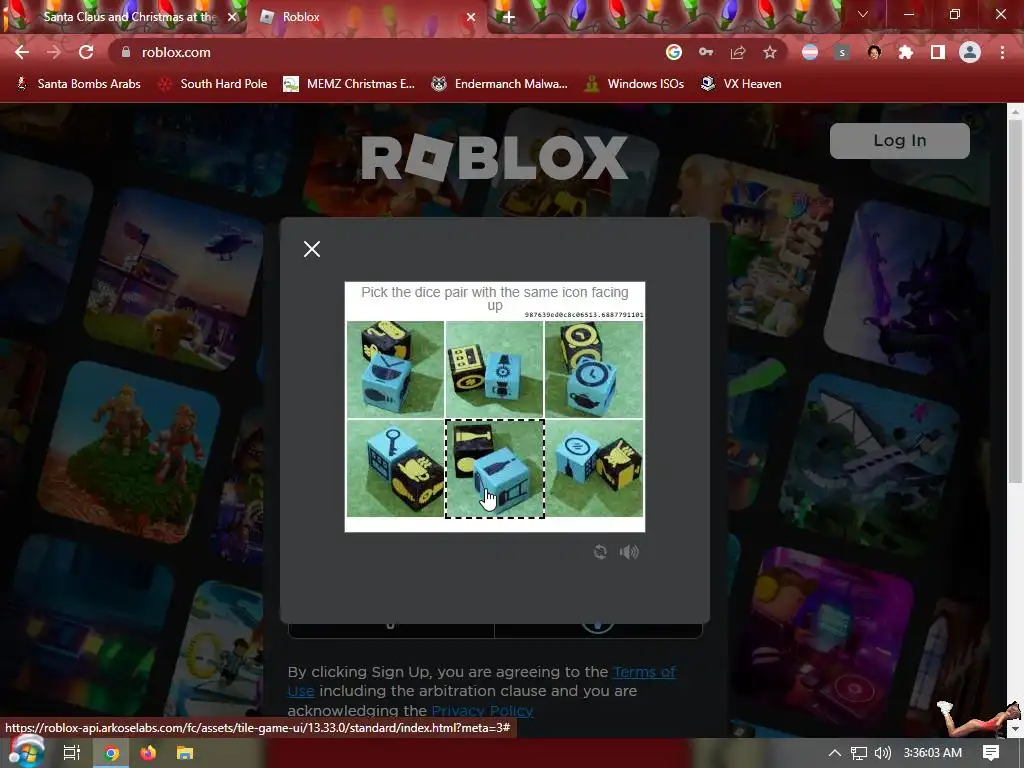Open Task View in the taskbar
Viewport: 1024px width, 768px height.
(71, 753)
